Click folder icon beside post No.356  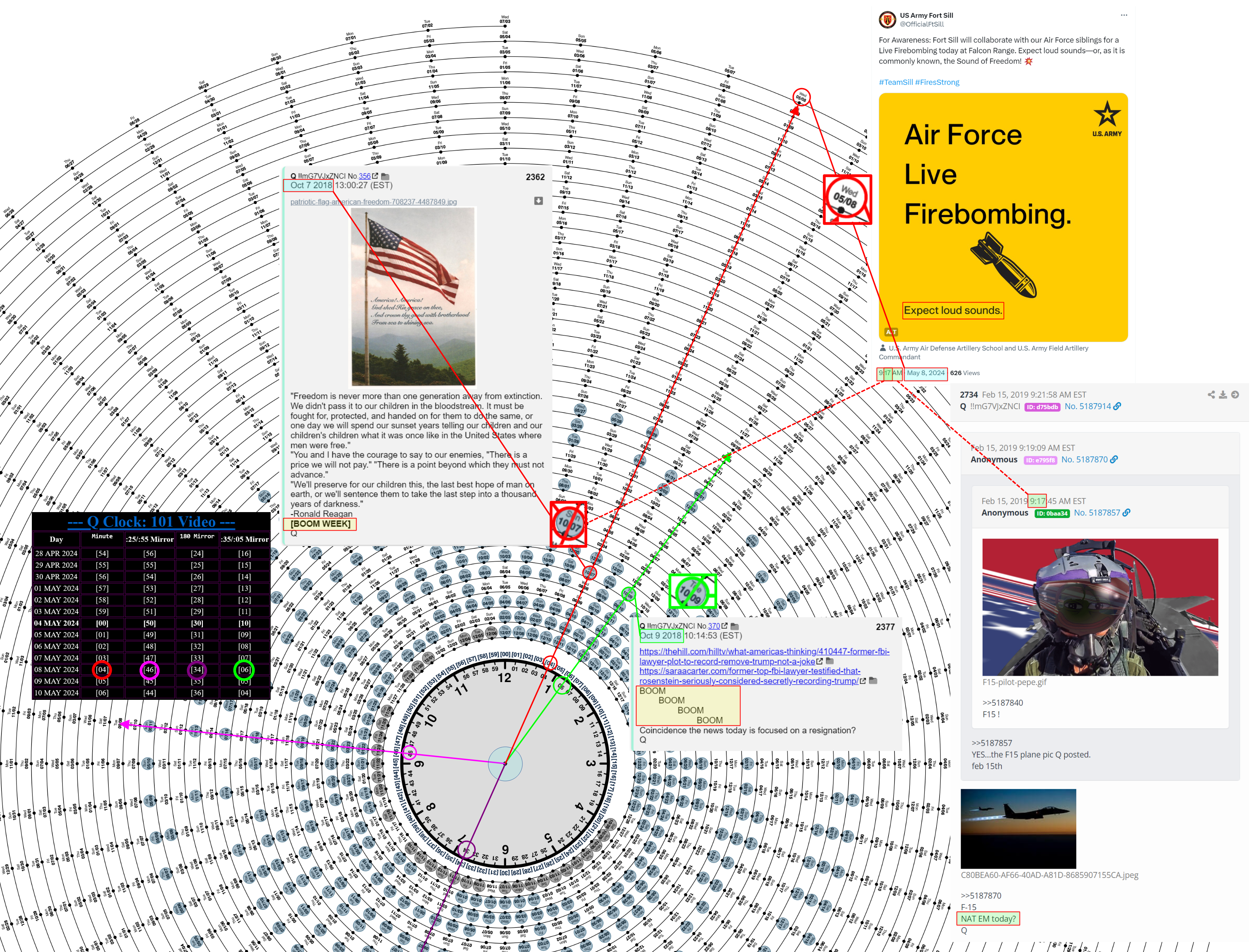point(385,176)
